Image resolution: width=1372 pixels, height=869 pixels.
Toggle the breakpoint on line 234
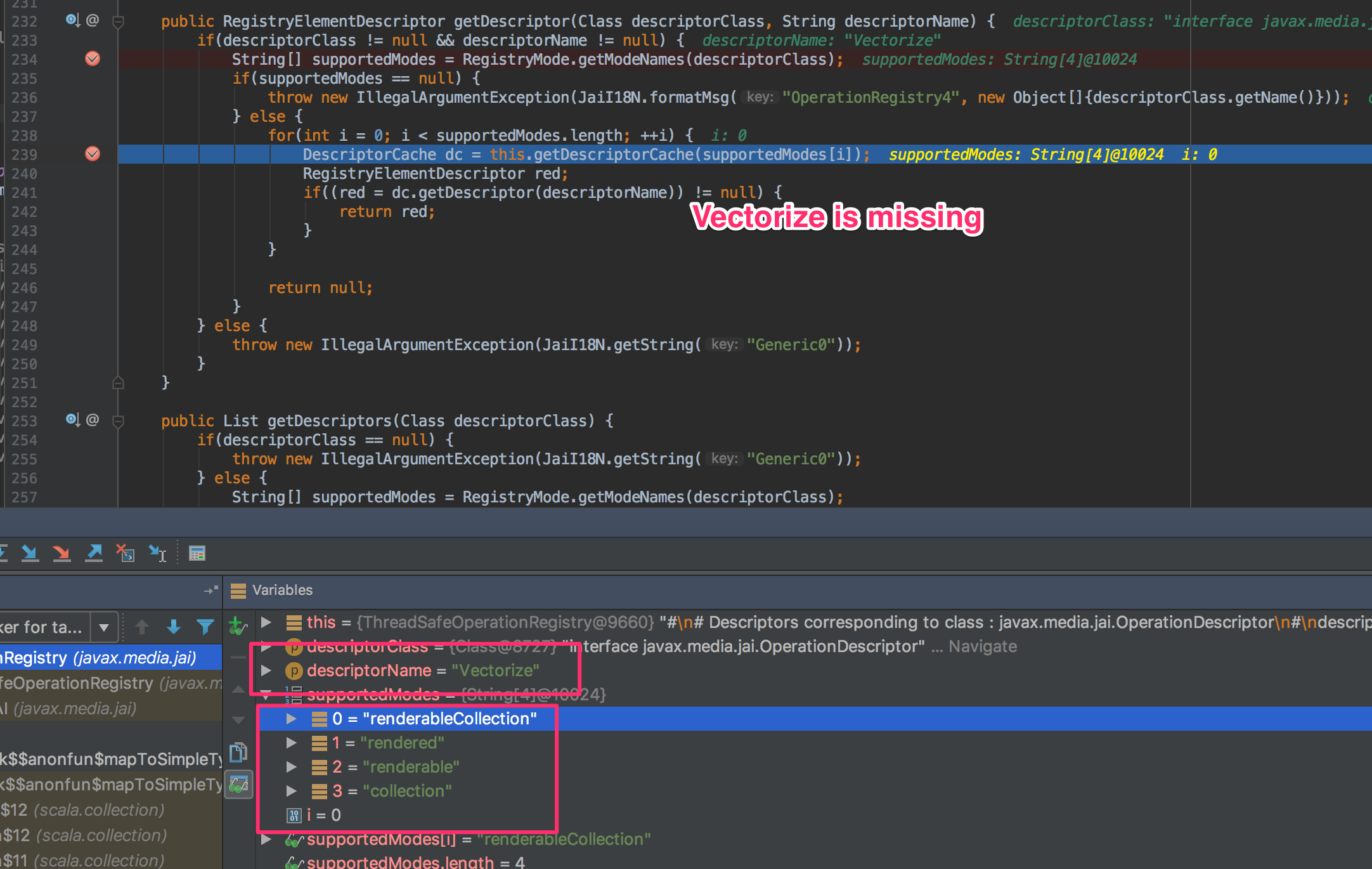point(93,59)
